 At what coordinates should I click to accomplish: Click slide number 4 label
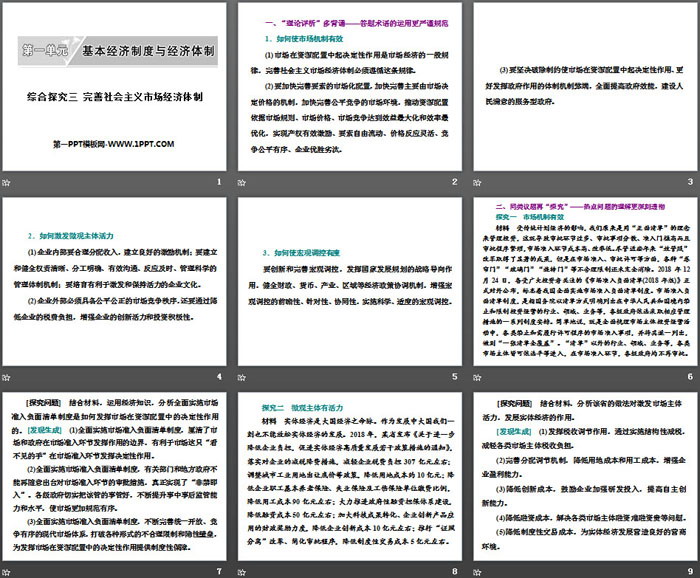coord(219,377)
